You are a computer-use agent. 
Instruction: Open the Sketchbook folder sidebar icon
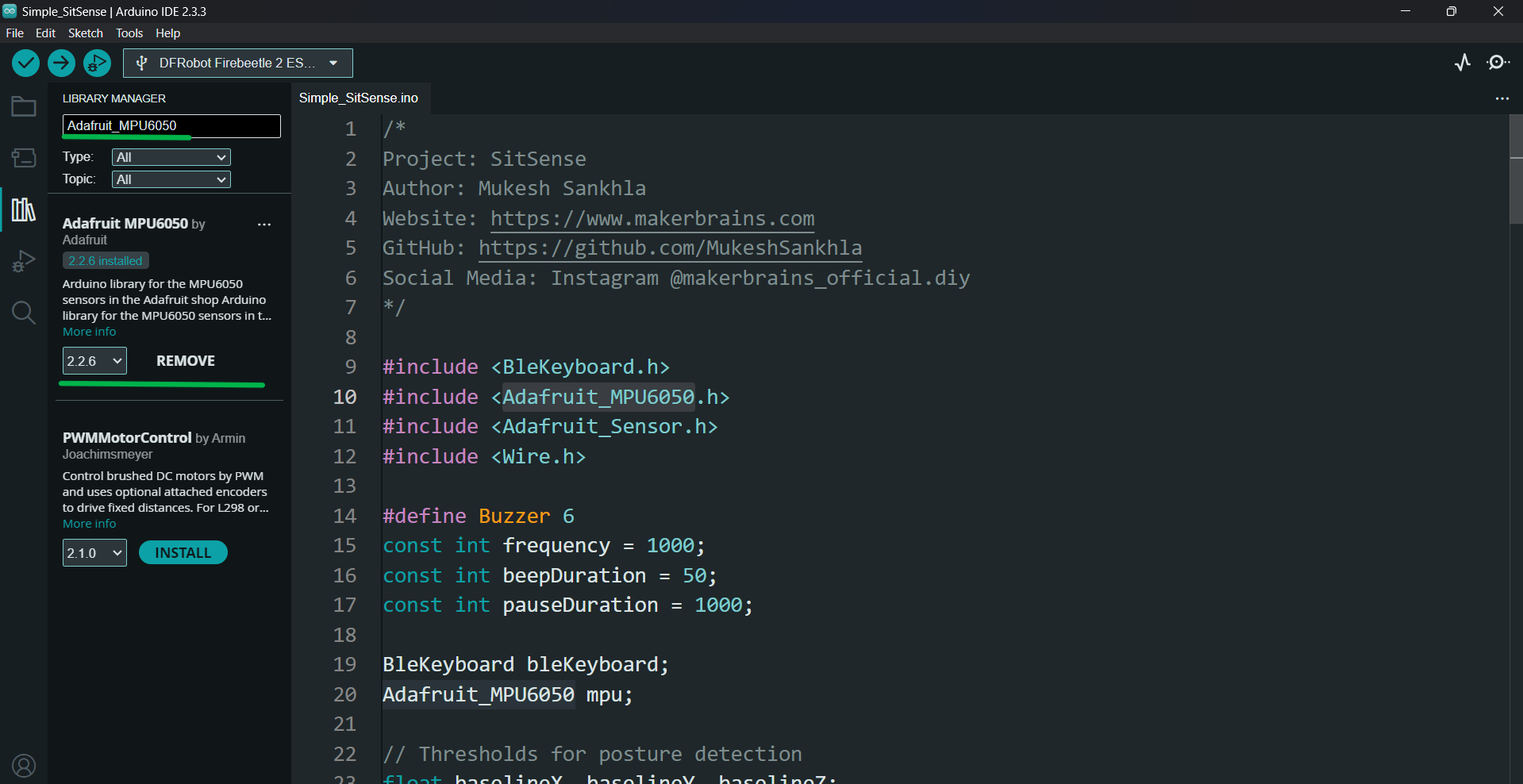(24, 106)
